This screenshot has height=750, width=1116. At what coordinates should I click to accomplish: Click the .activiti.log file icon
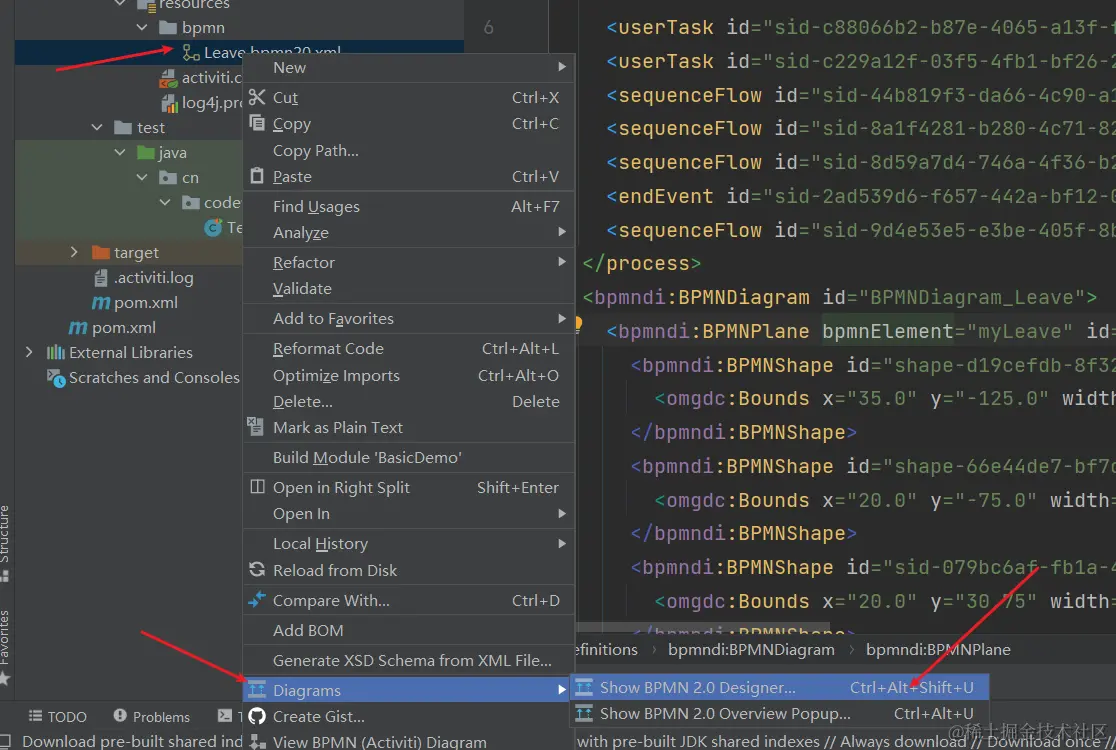point(101,278)
